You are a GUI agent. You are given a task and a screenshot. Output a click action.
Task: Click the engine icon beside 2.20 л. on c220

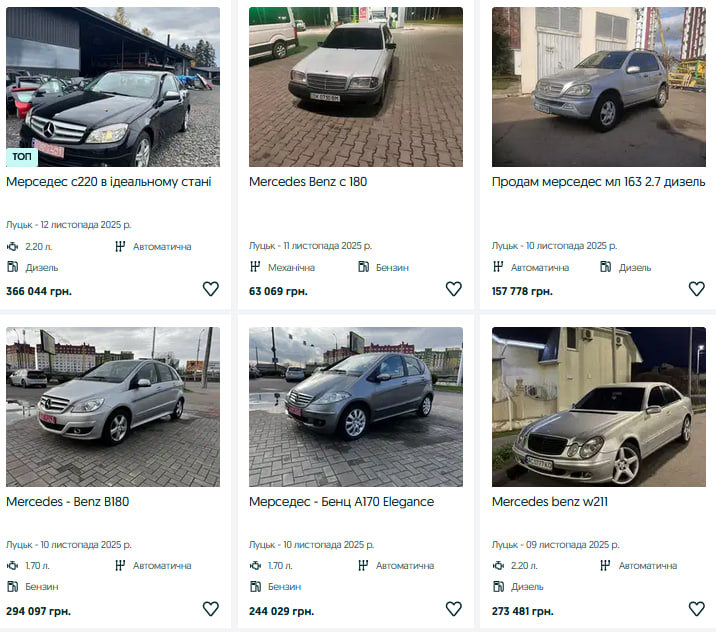click(x=13, y=246)
